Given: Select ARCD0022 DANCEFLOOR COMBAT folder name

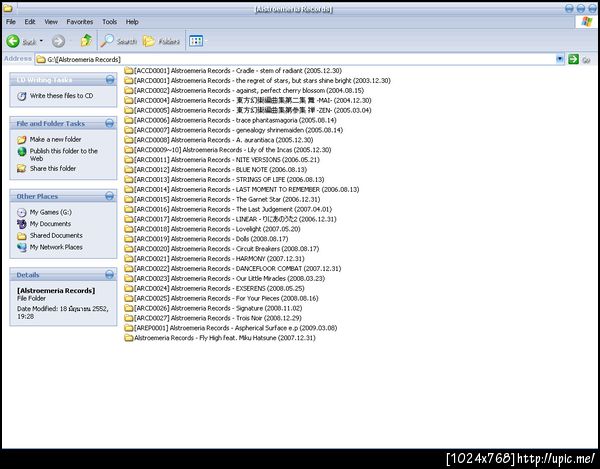Looking at the screenshot, I should pos(238,269).
